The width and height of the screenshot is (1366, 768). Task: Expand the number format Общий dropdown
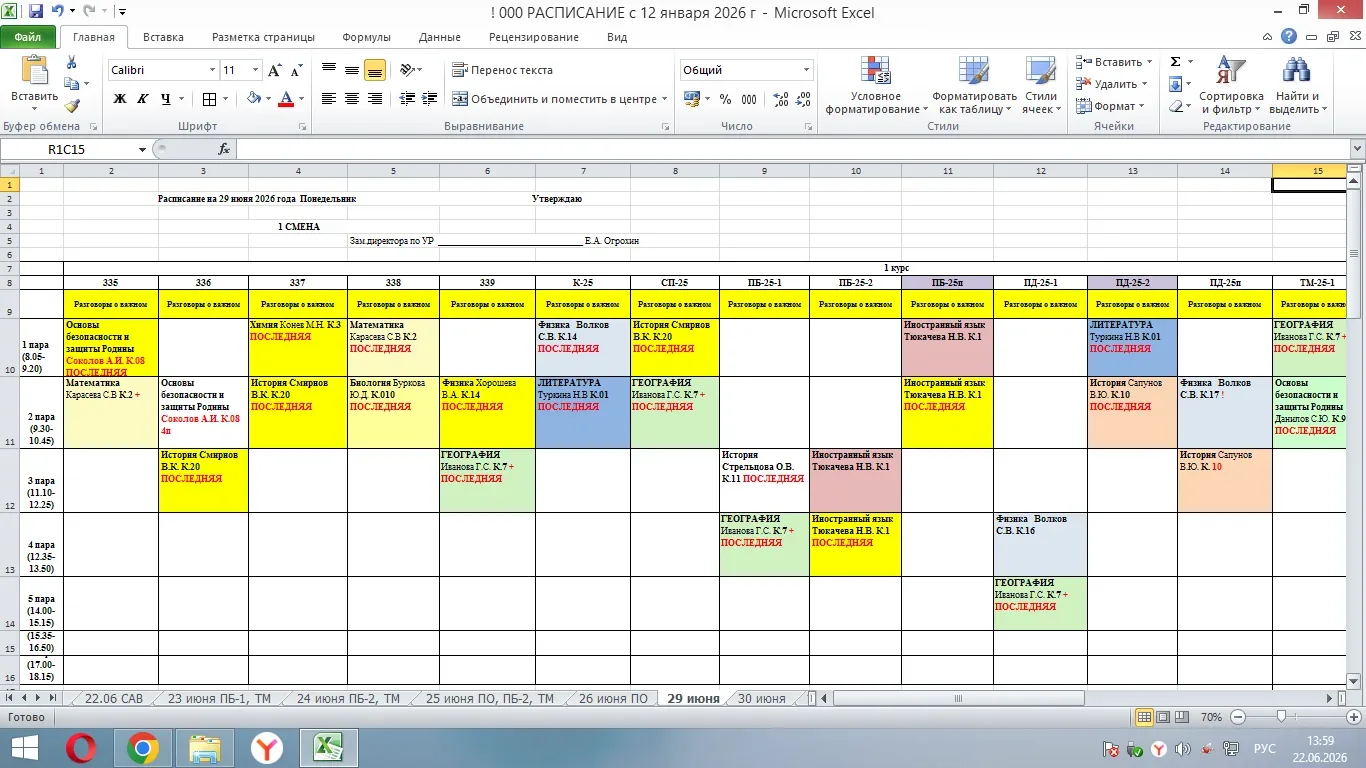[807, 70]
